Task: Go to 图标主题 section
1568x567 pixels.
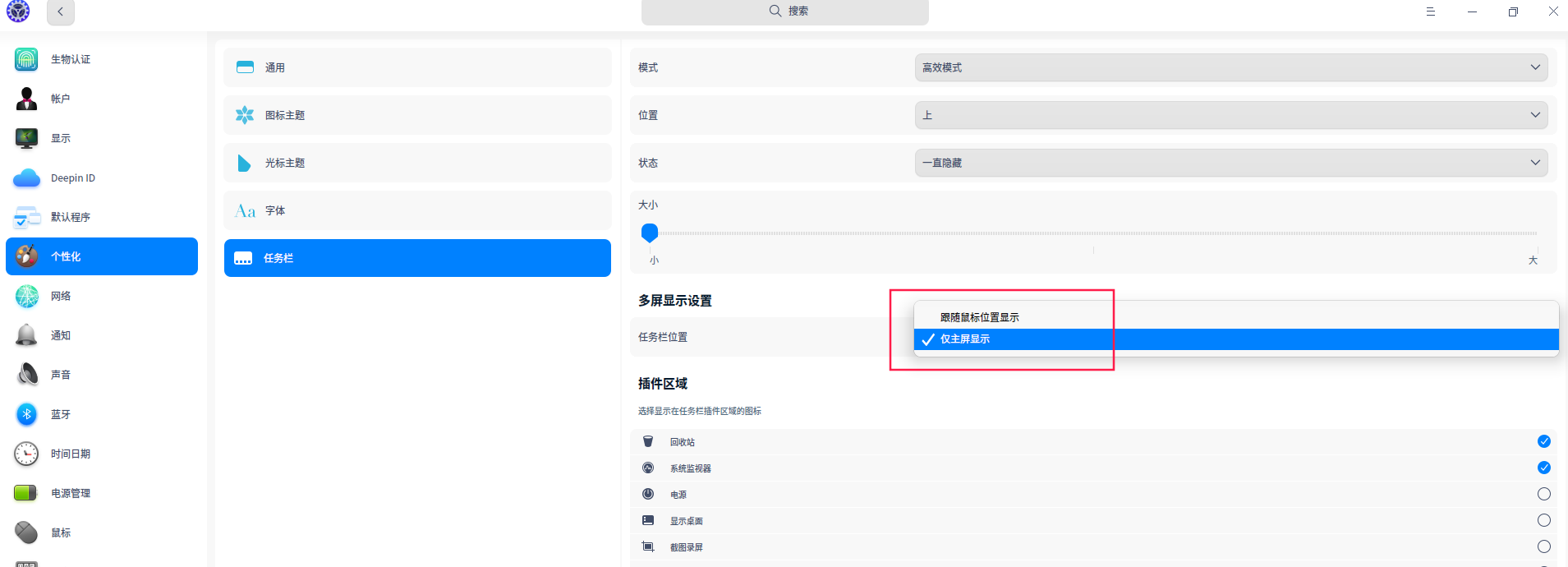Action: [x=417, y=115]
